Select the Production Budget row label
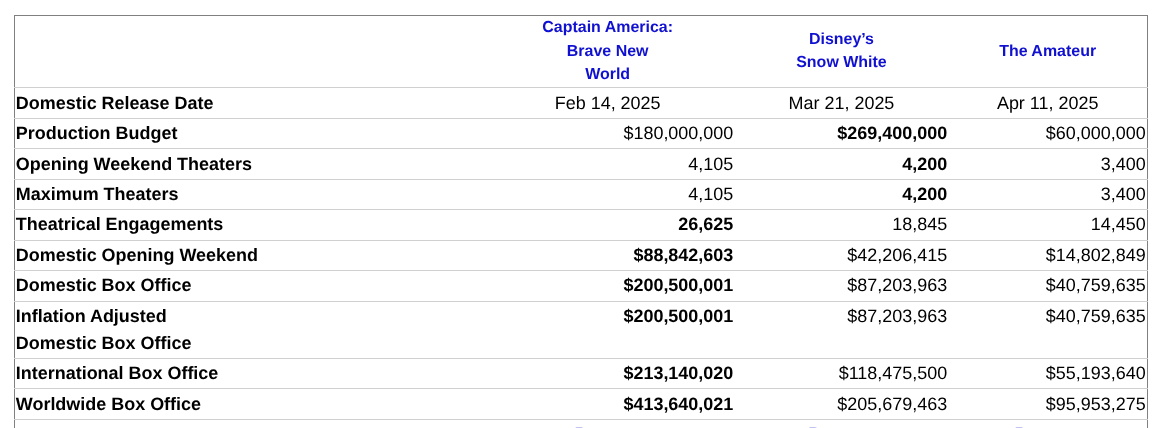The height and width of the screenshot is (428, 1162). [97, 133]
